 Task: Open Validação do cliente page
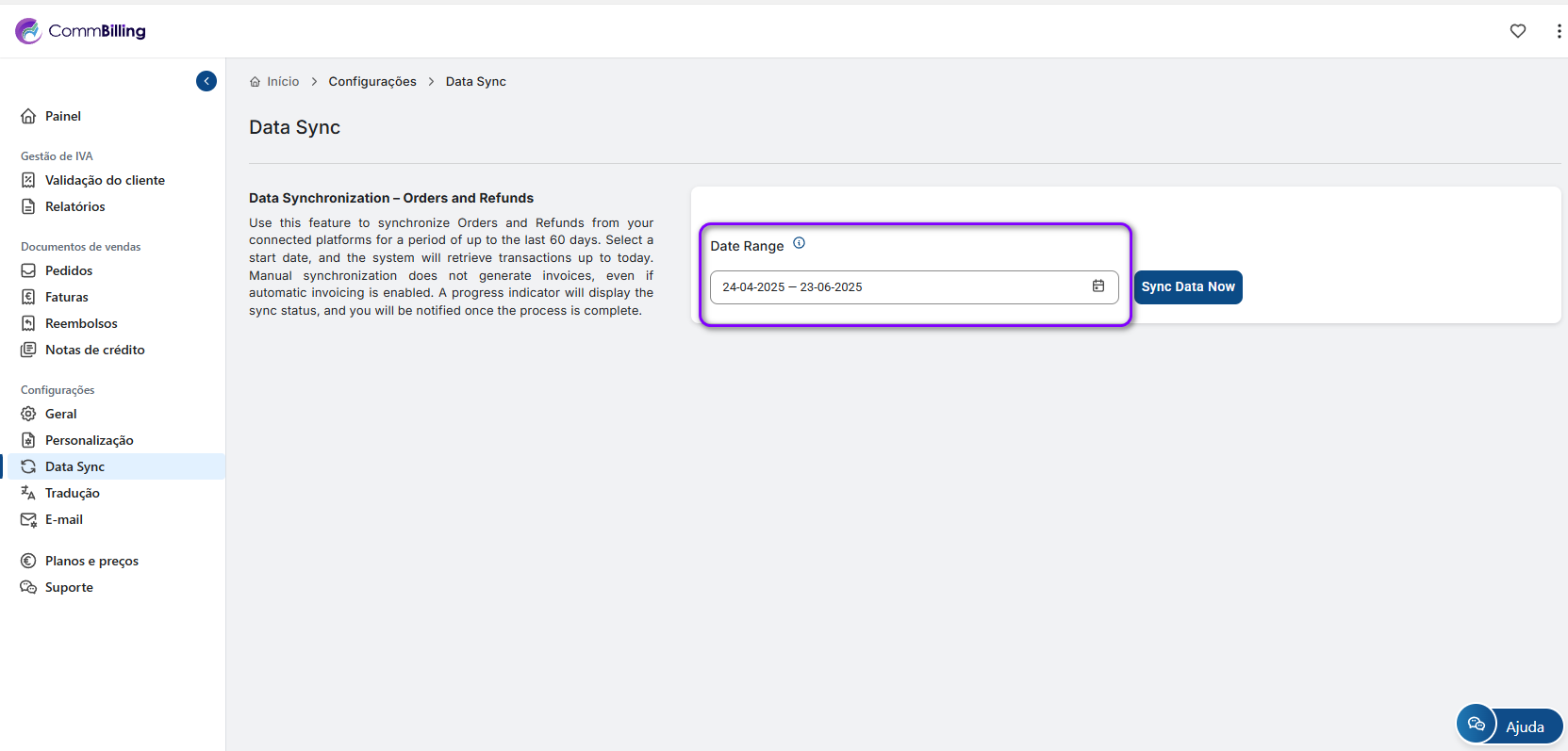(105, 180)
